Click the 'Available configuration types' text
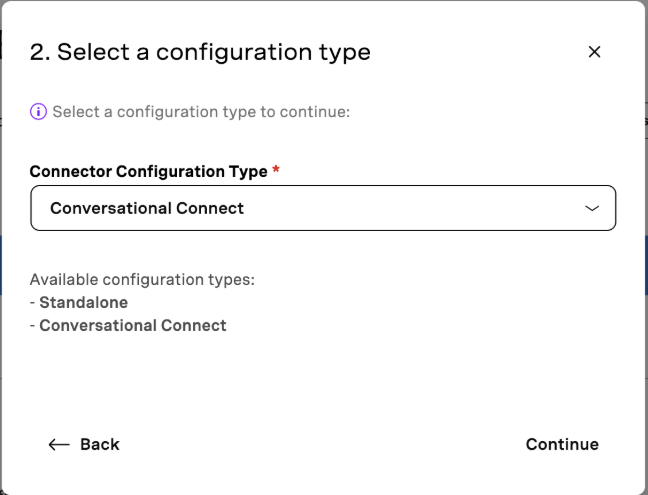This screenshot has width=648, height=495. [142, 280]
